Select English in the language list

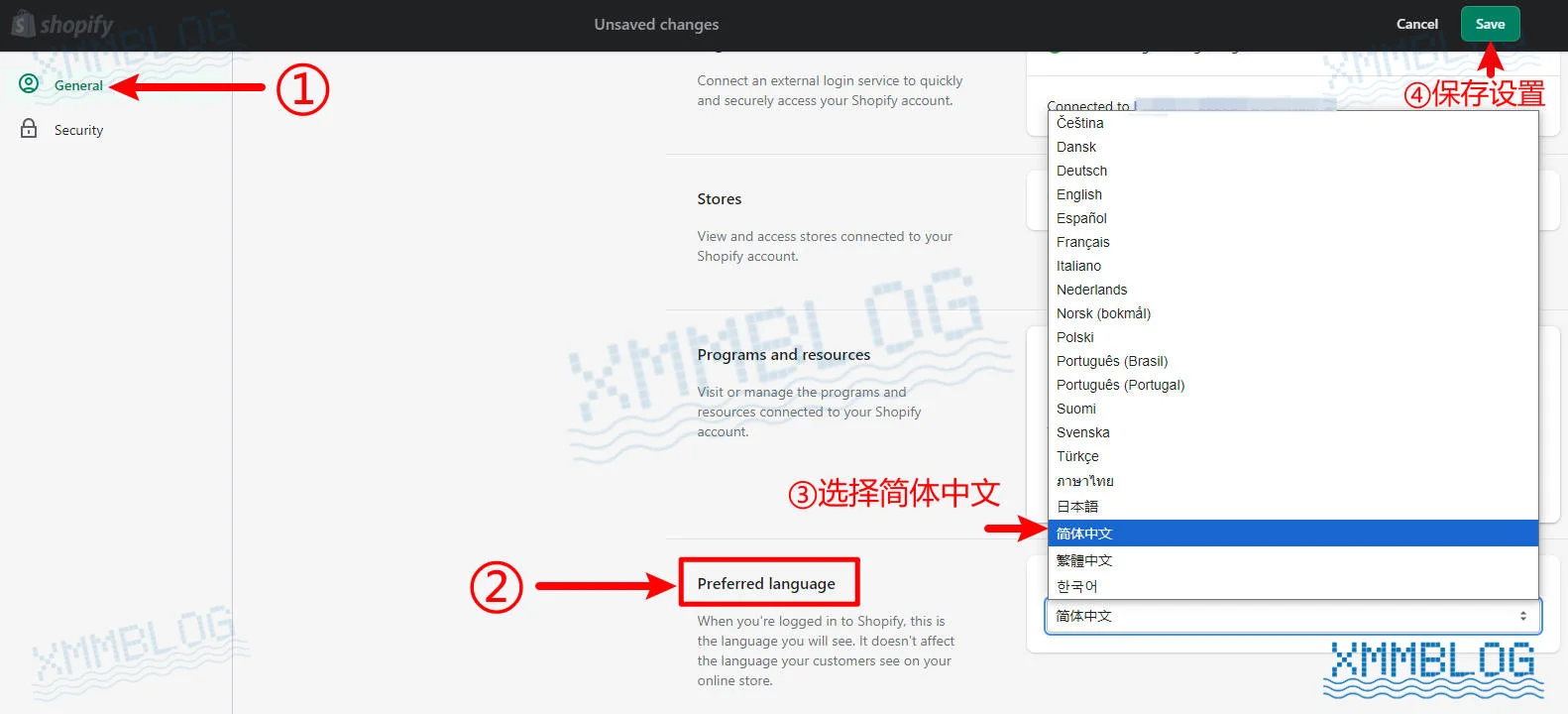[x=1292, y=194]
